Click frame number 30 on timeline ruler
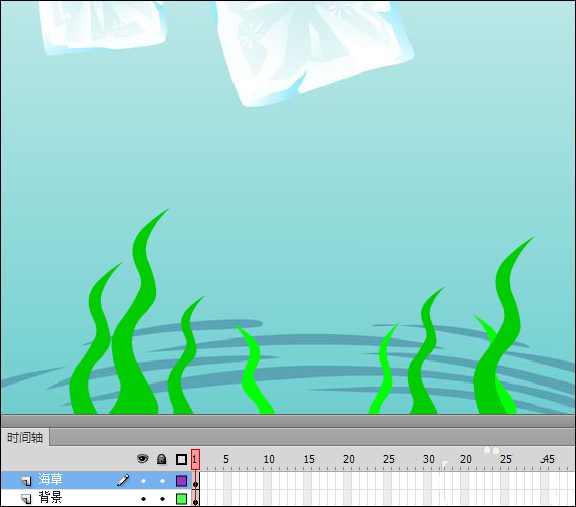The image size is (576, 507). point(429,459)
